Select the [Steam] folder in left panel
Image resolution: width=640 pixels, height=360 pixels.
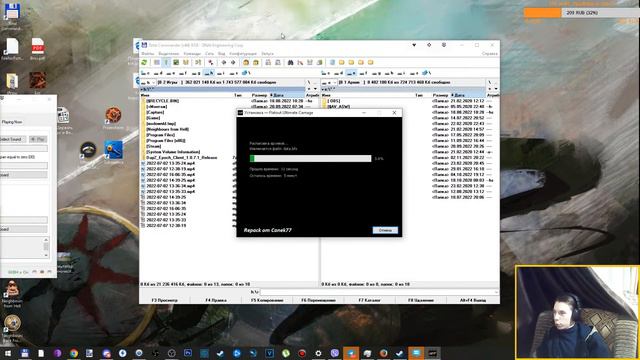[153, 146]
